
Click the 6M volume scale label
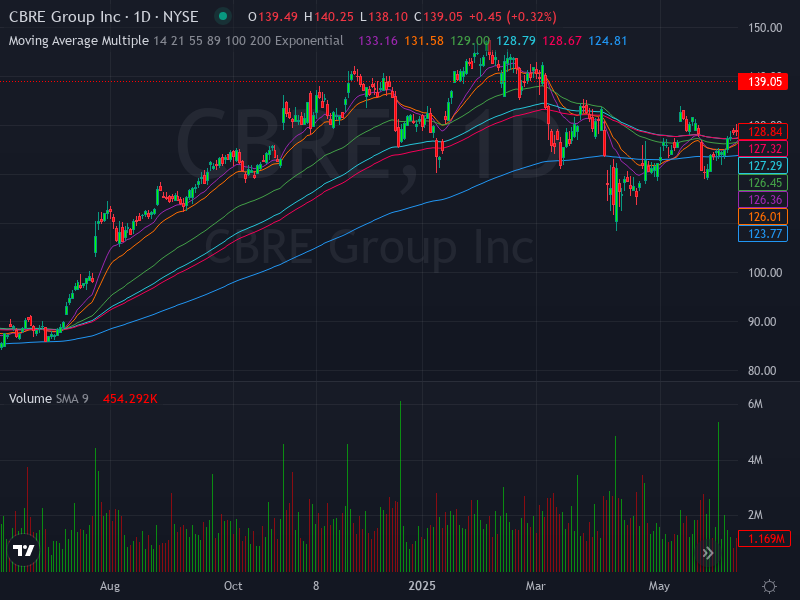(755, 404)
